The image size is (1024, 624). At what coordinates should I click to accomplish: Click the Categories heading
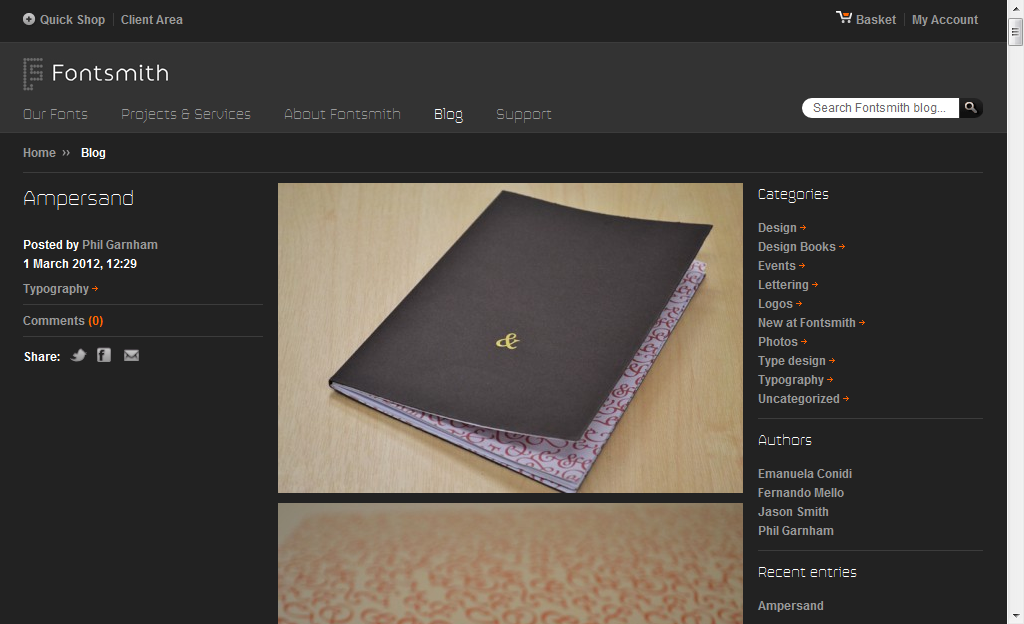tap(793, 195)
